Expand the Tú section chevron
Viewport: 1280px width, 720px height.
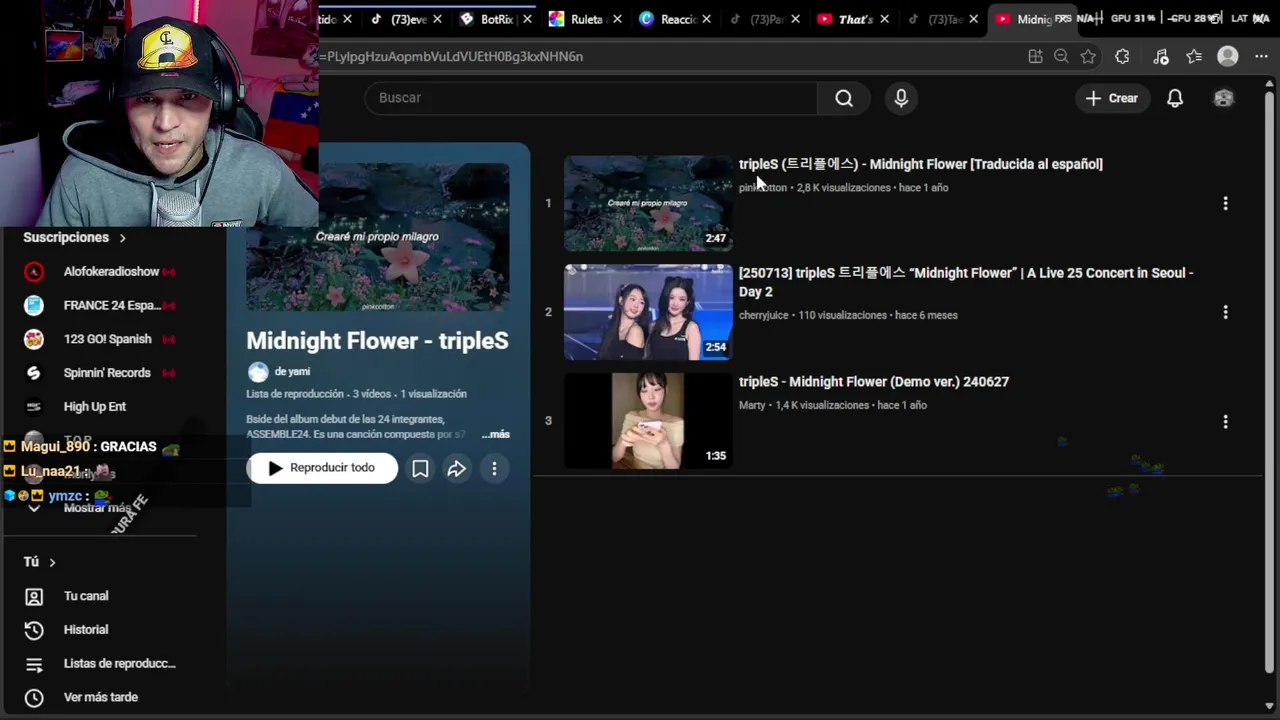[x=52, y=562]
